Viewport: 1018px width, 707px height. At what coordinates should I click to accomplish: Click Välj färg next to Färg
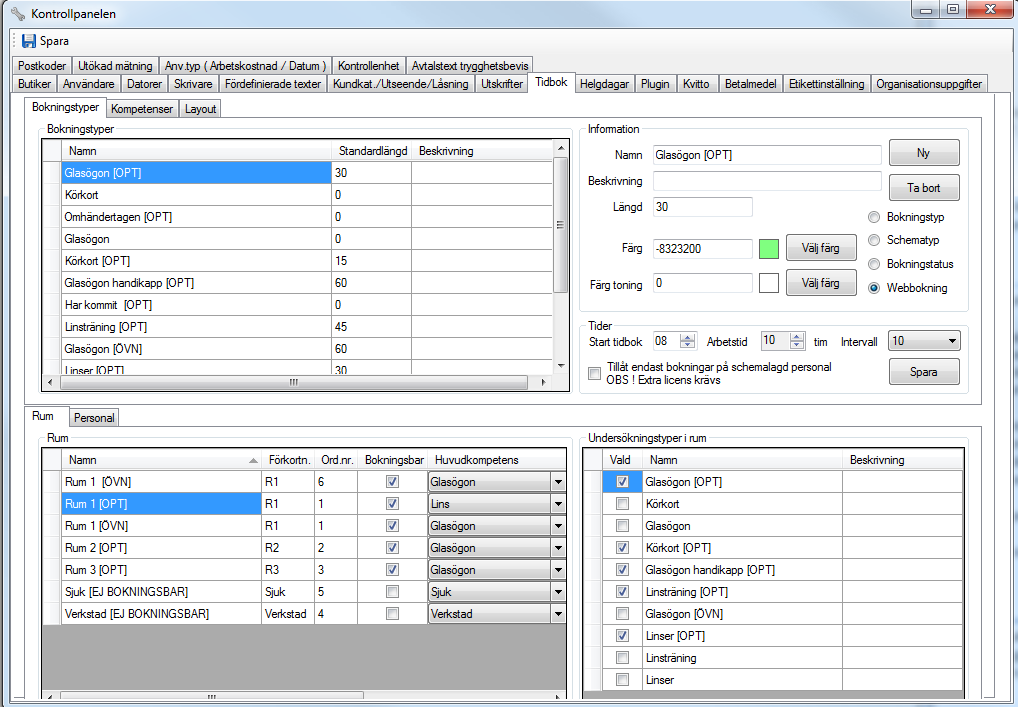tap(821, 248)
